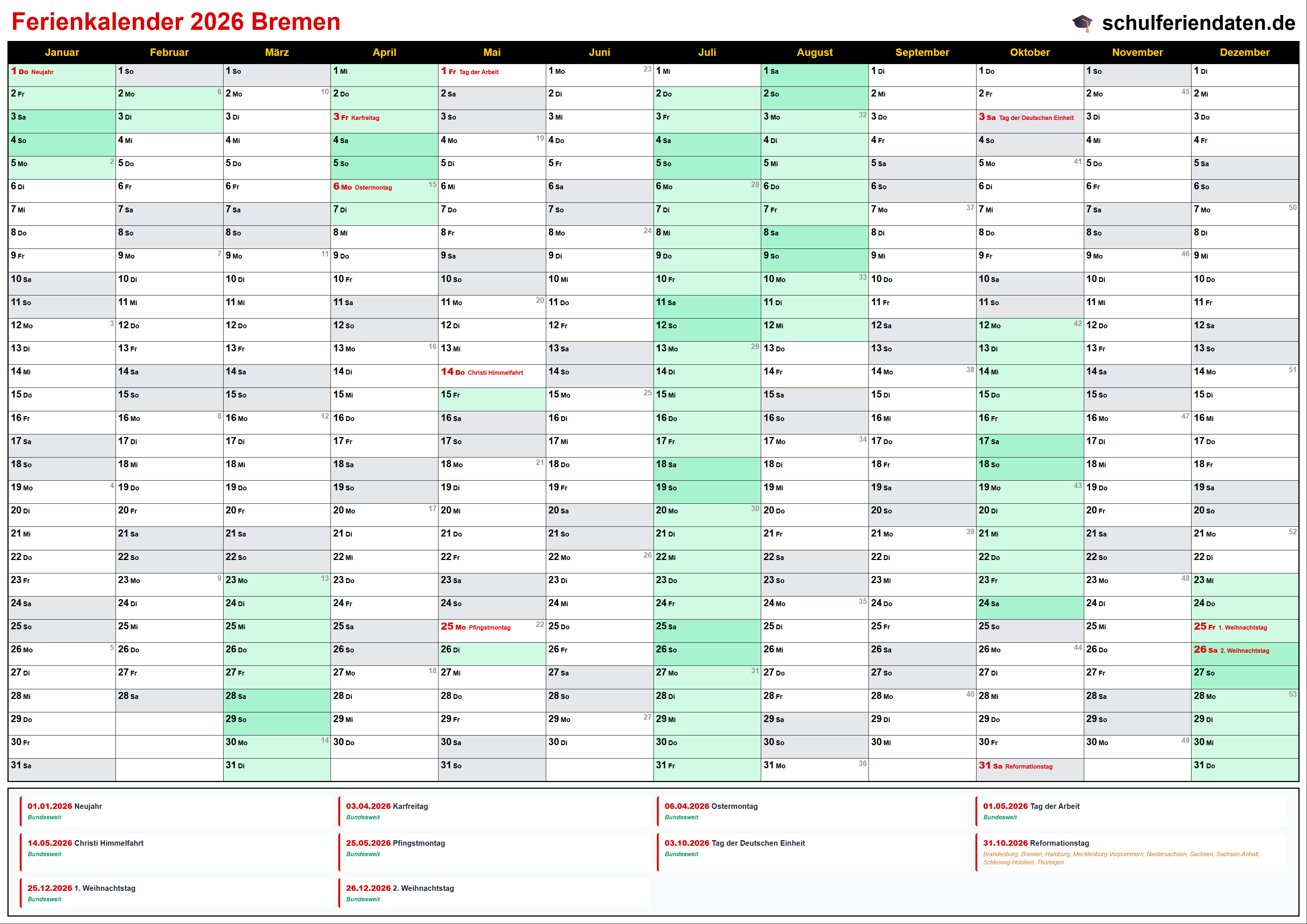Select the Januar column header
The image size is (1307, 924).
[x=61, y=53]
